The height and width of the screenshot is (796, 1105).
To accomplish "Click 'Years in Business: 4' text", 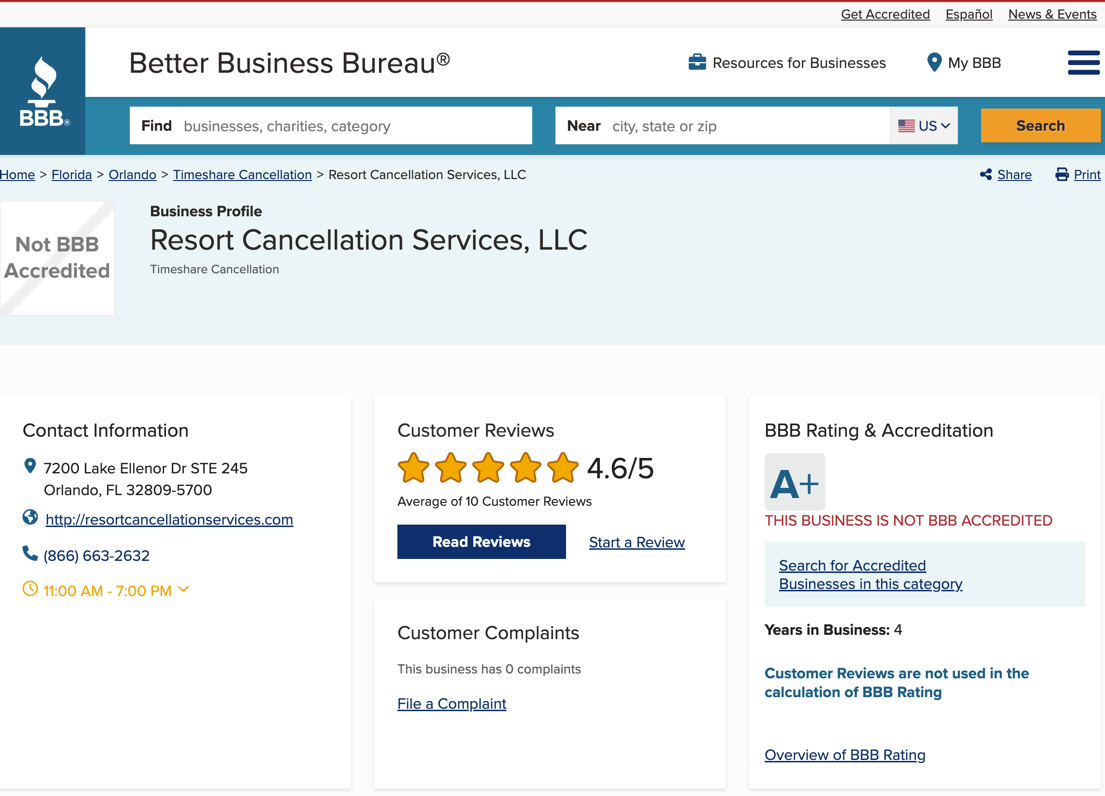I will point(833,630).
